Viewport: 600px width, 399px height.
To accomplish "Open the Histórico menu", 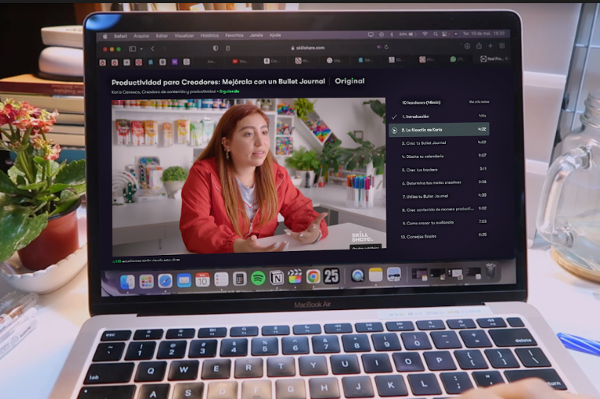I will 209,36.
